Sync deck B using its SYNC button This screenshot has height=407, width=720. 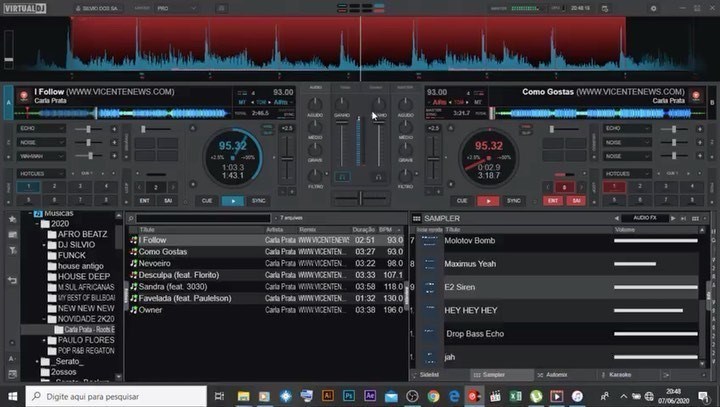pyautogui.click(x=514, y=201)
